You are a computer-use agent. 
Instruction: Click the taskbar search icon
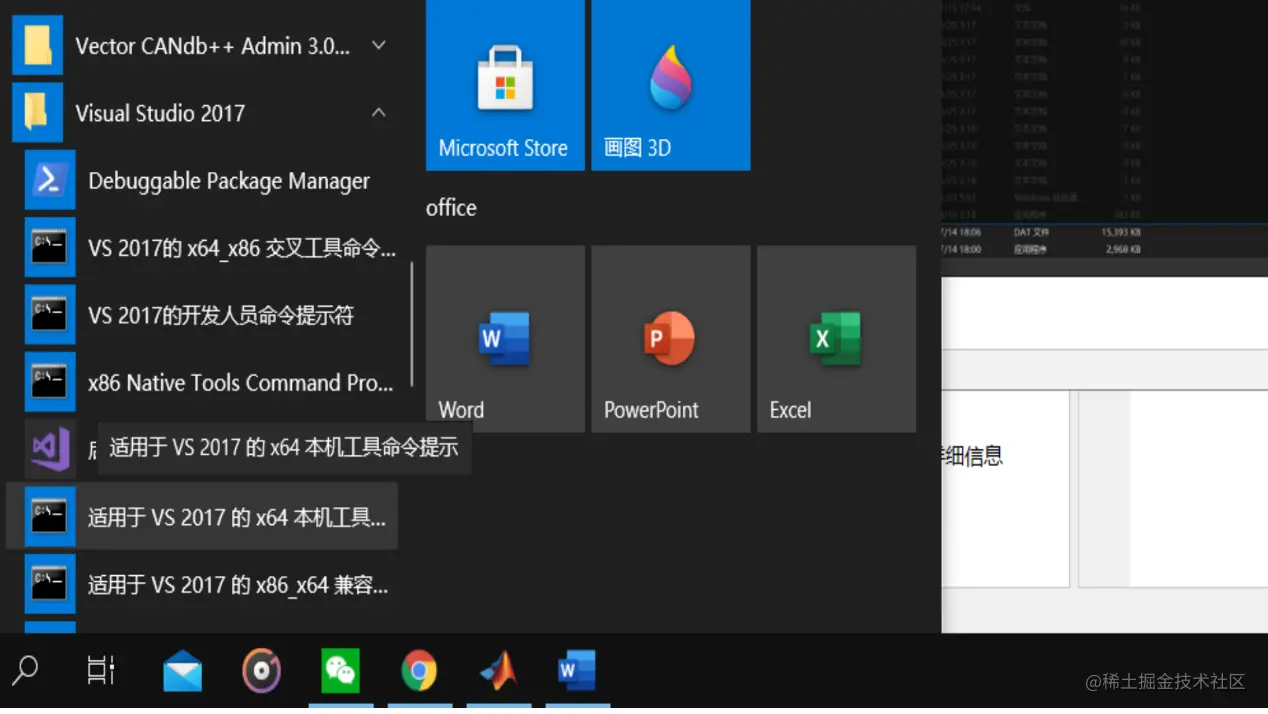point(25,670)
